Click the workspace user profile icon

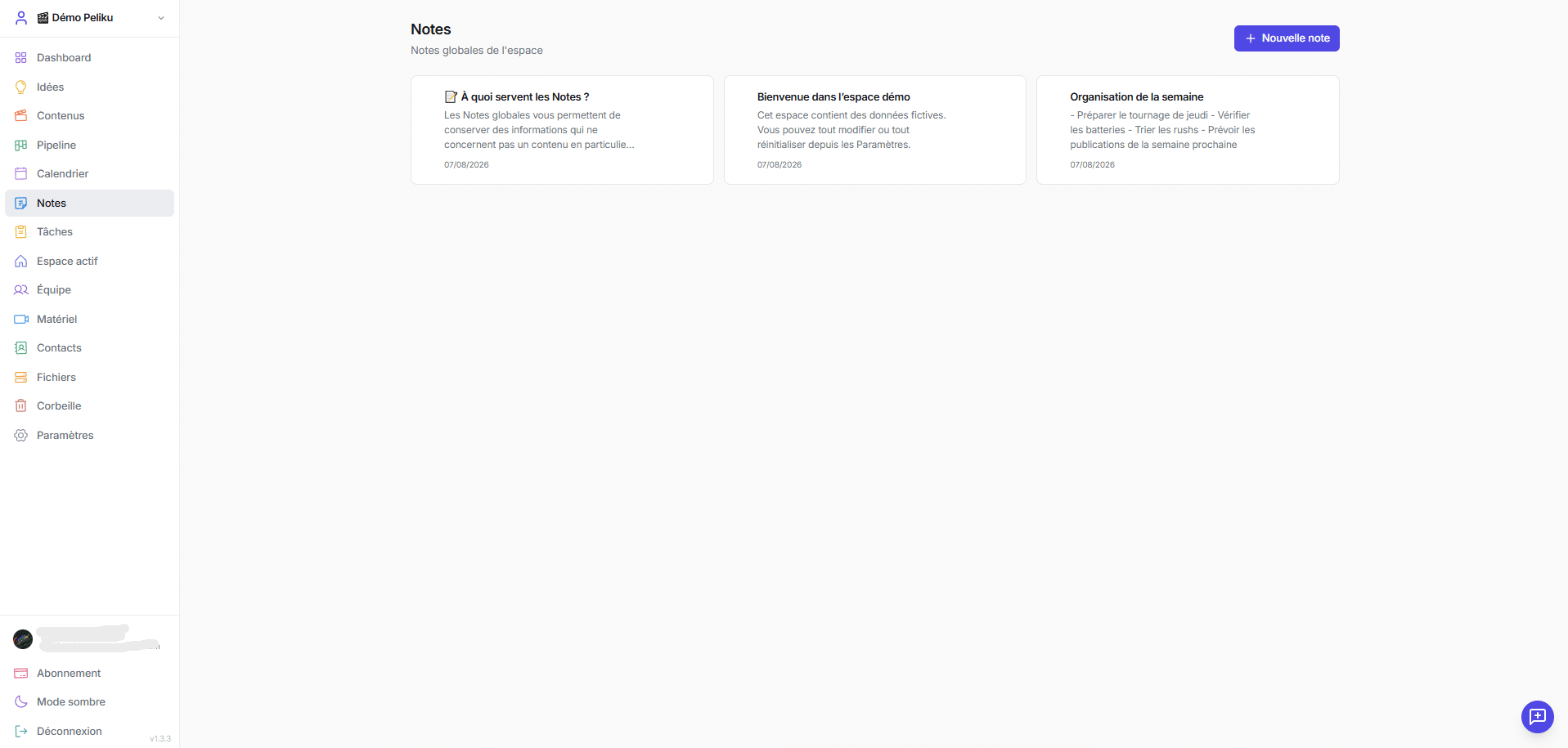tap(21, 17)
